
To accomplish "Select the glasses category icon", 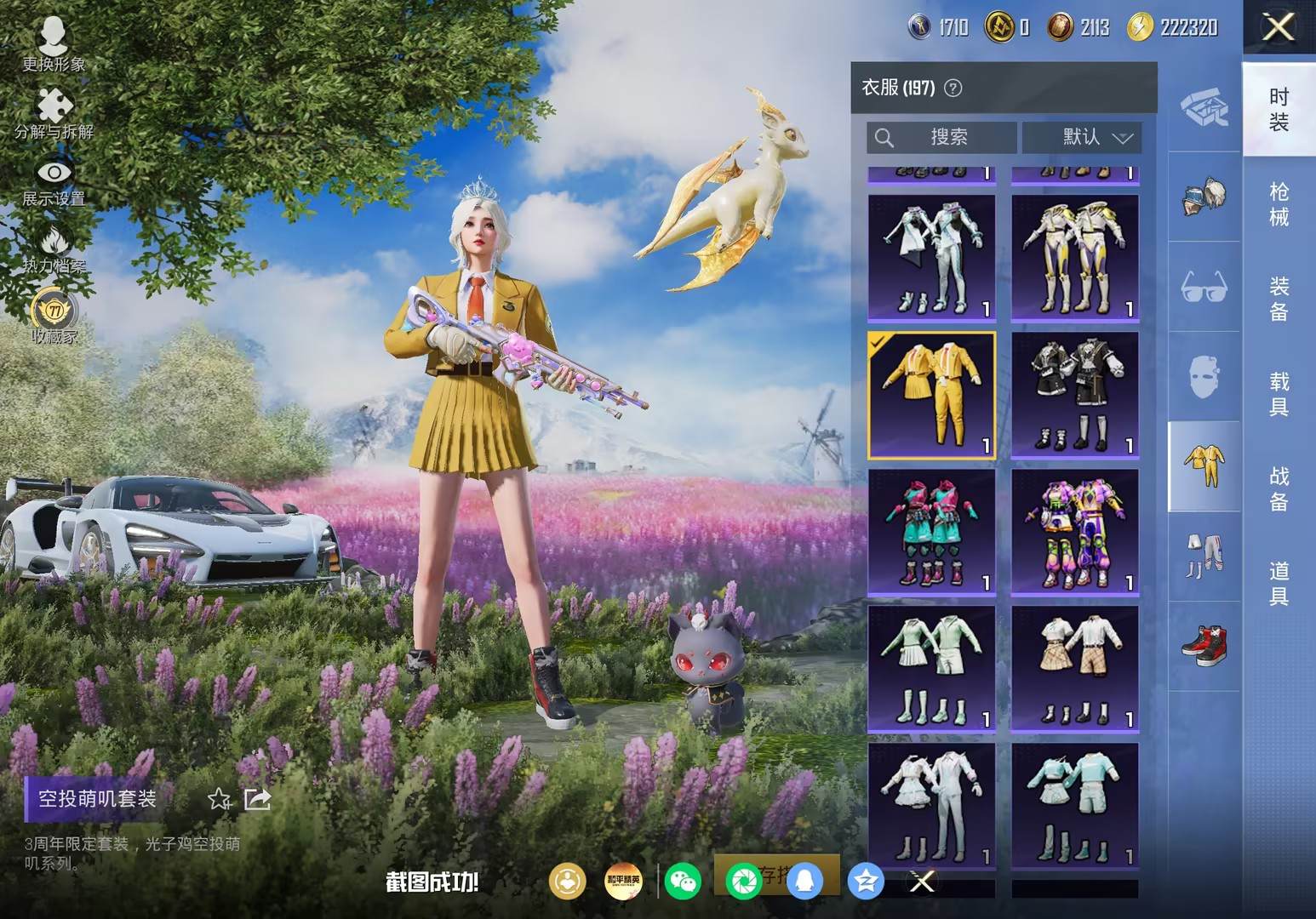I will point(1204,287).
